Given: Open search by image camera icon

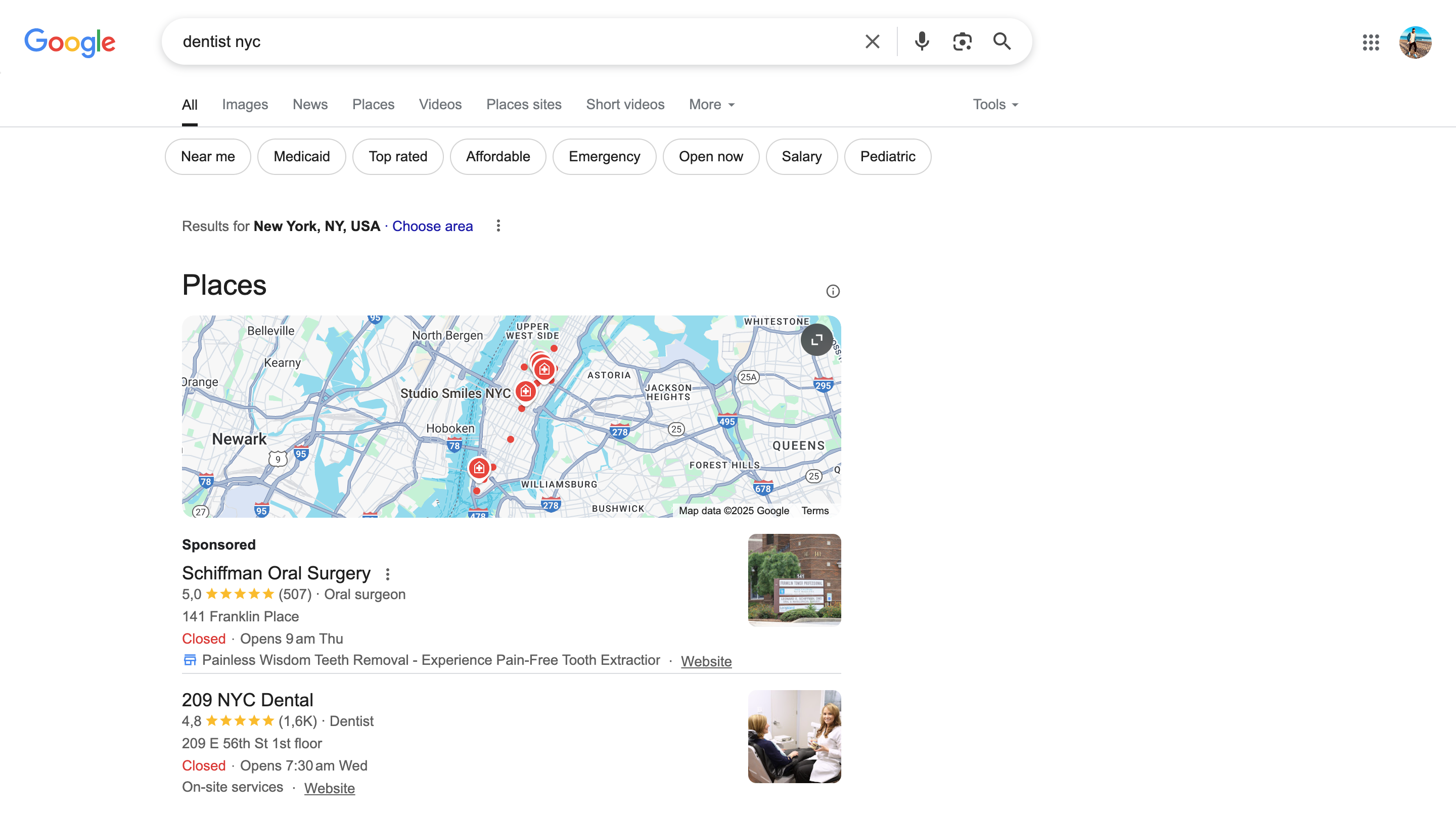Looking at the screenshot, I should coord(962,41).
